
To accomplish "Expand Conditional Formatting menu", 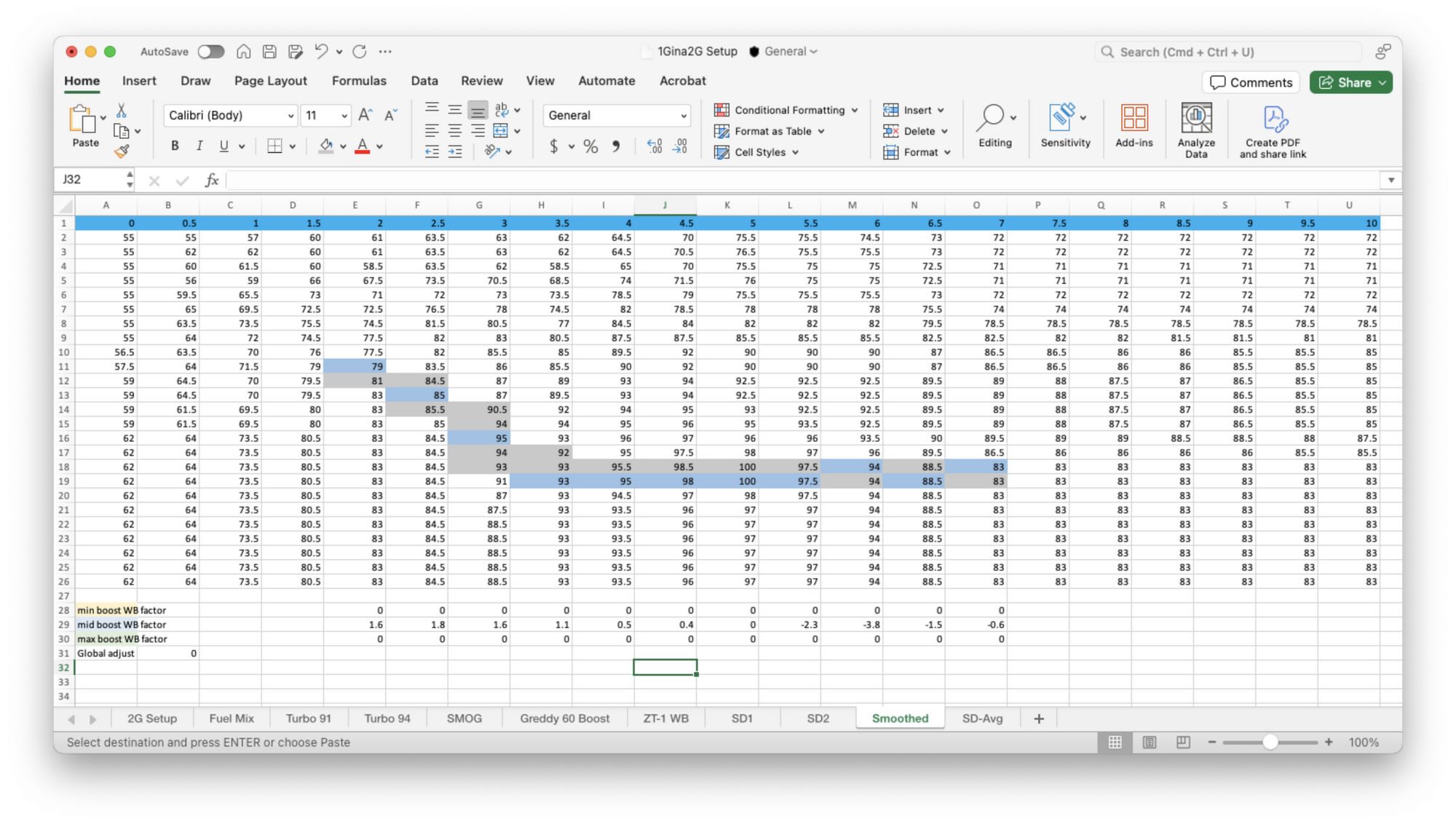I will [787, 110].
